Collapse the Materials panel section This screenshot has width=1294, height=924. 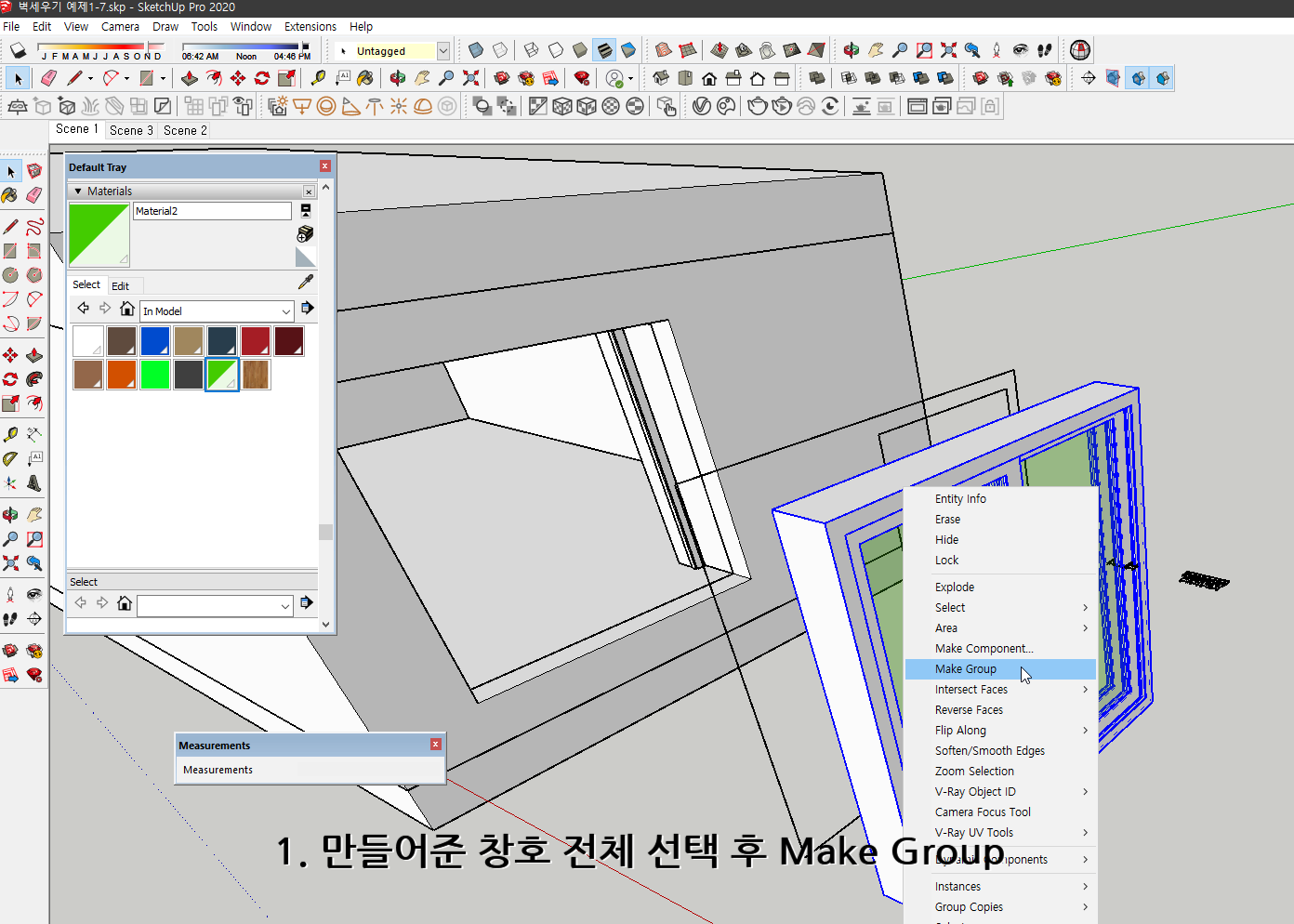pos(78,190)
